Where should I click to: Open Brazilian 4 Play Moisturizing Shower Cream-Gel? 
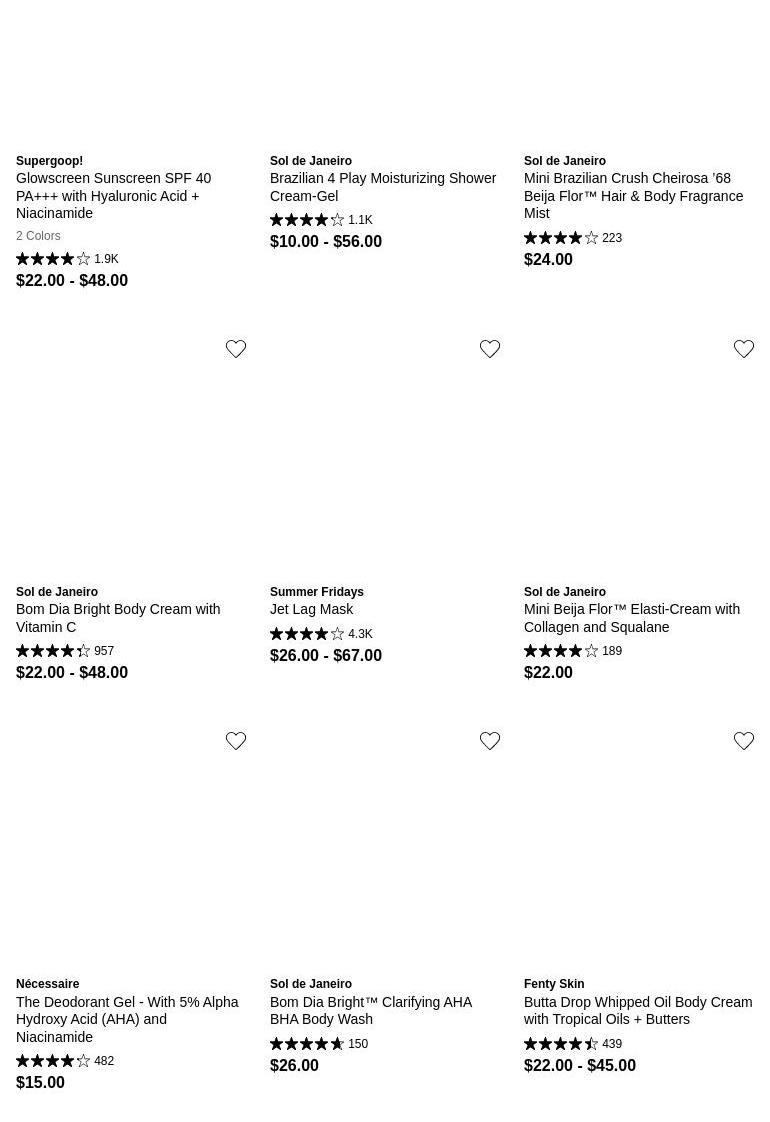click(x=383, y=187)
